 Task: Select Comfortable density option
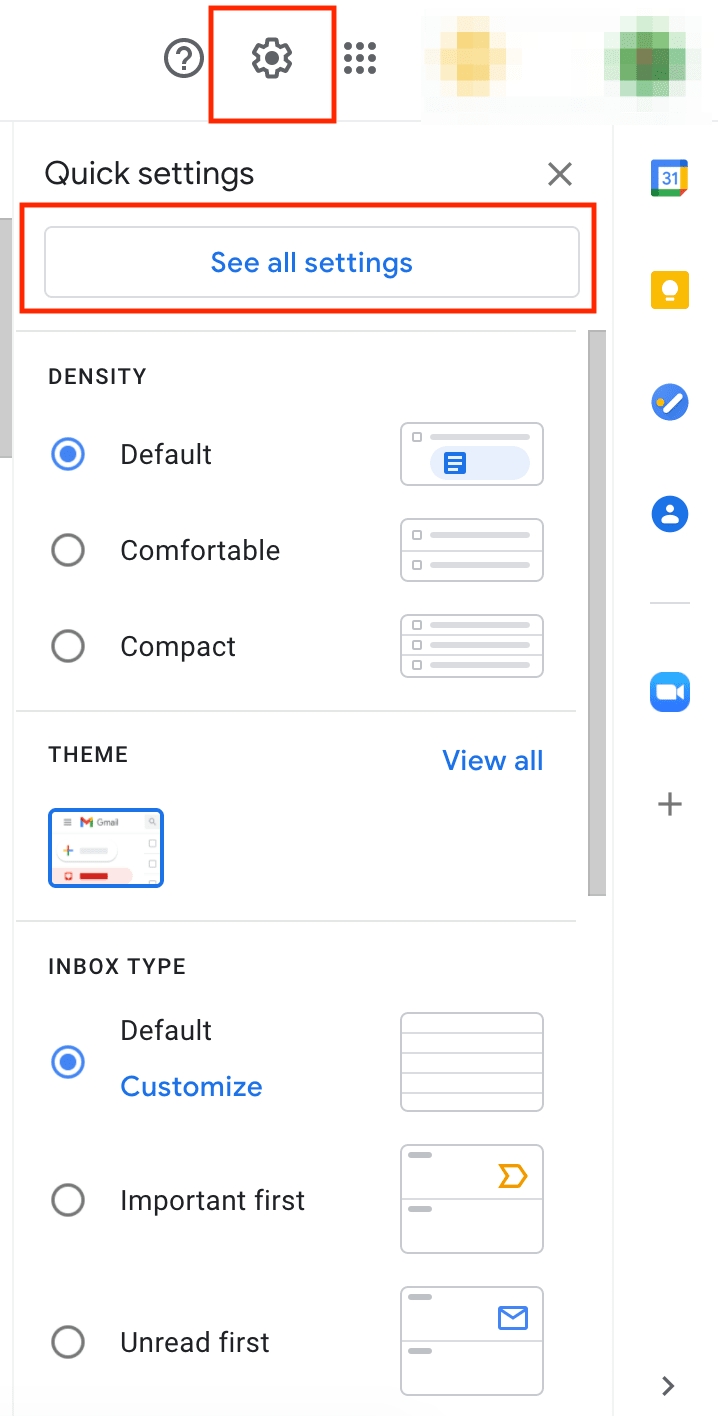click(68, 550)
